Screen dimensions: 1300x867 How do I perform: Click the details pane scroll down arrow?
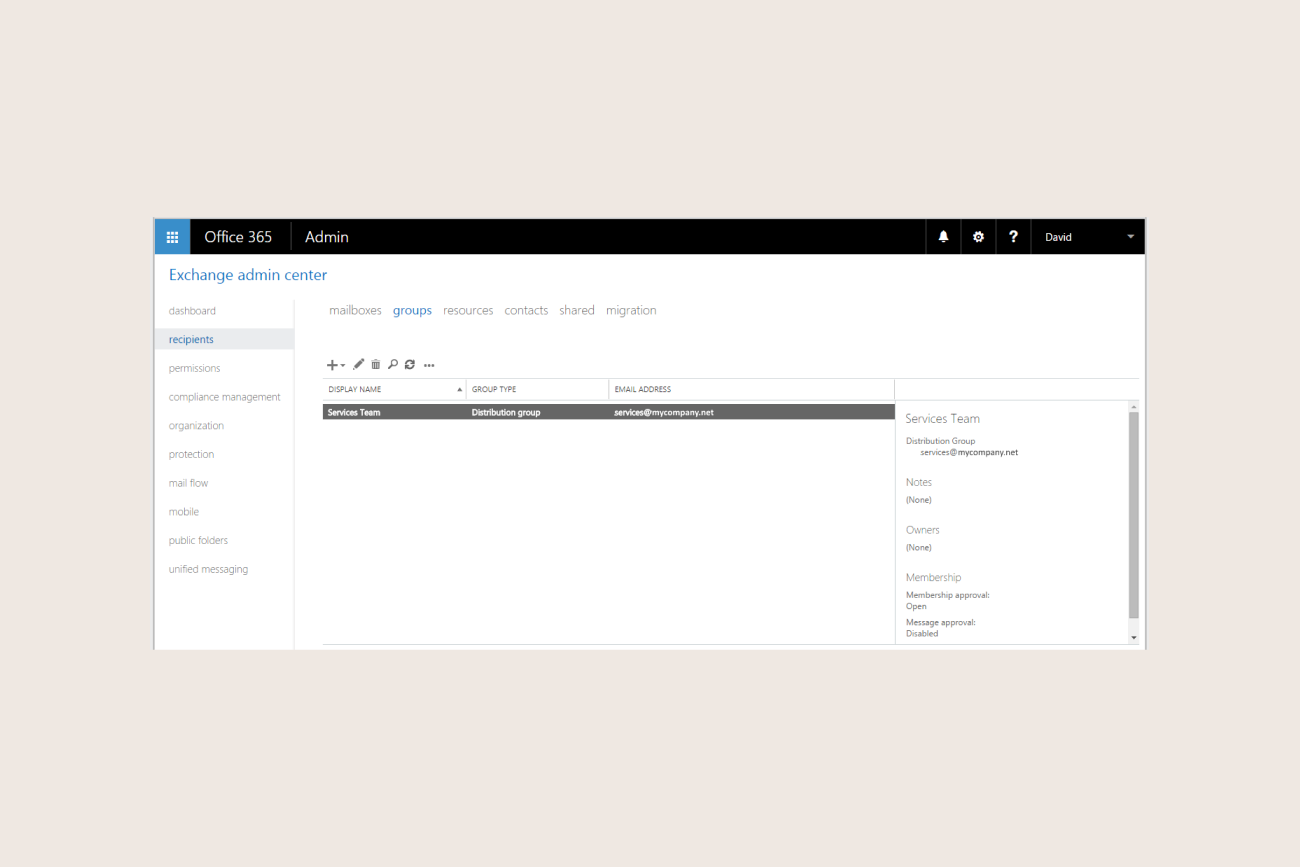[x=1133, y=637]
